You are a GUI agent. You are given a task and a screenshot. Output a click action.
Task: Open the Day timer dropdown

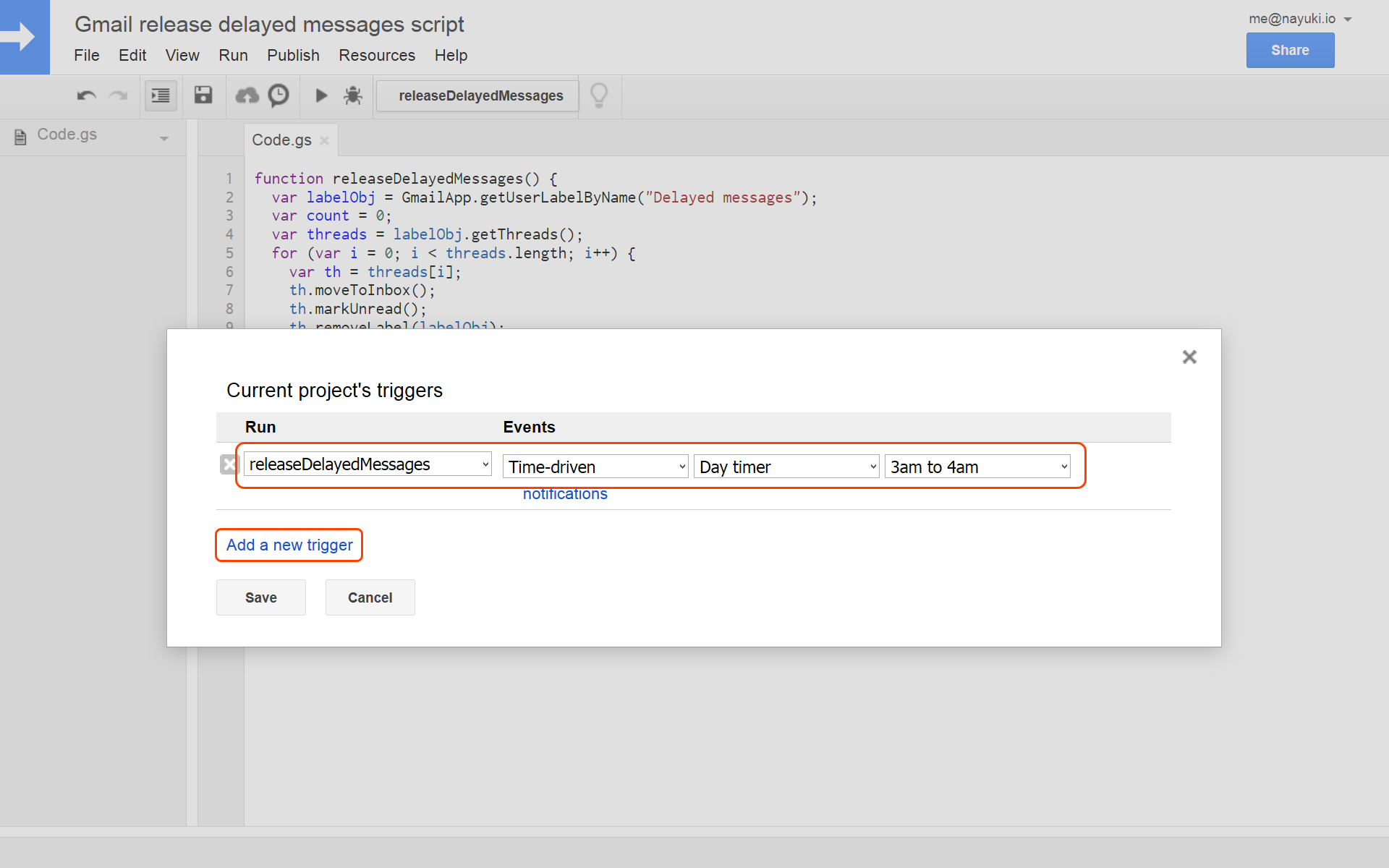pos(786,467)
